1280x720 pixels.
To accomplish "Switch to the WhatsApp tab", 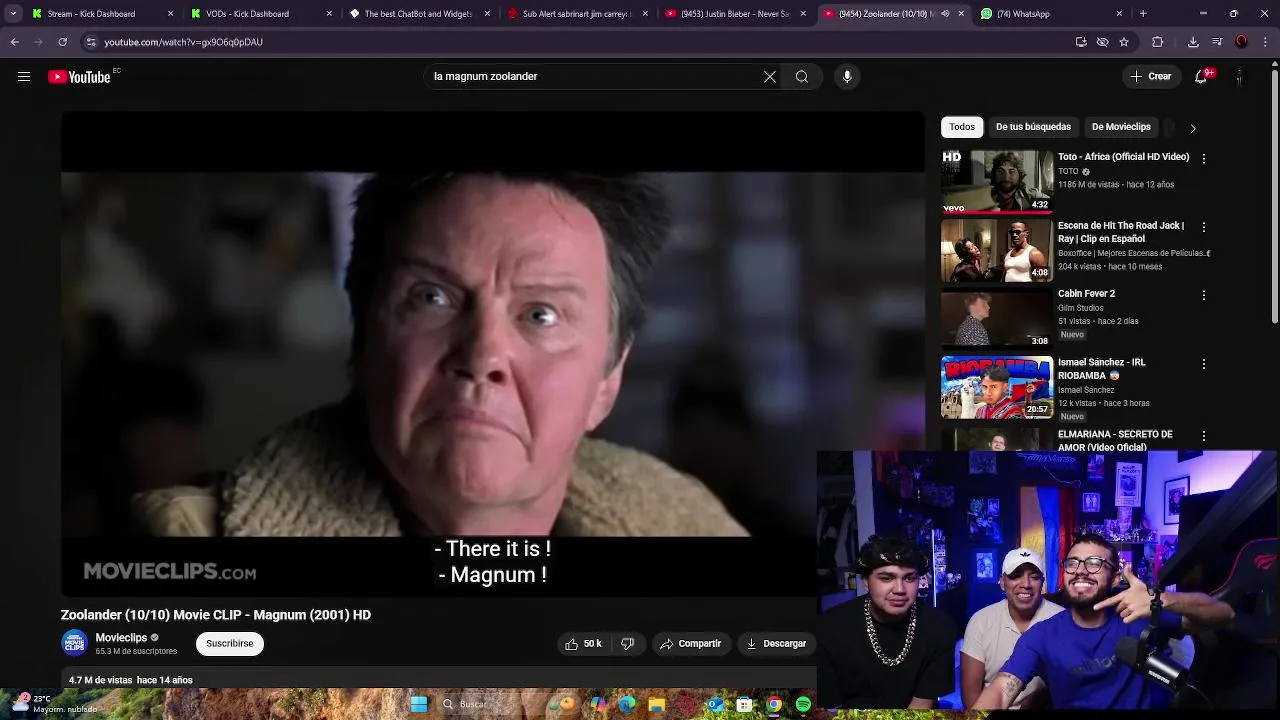I will pos(1050,14).
